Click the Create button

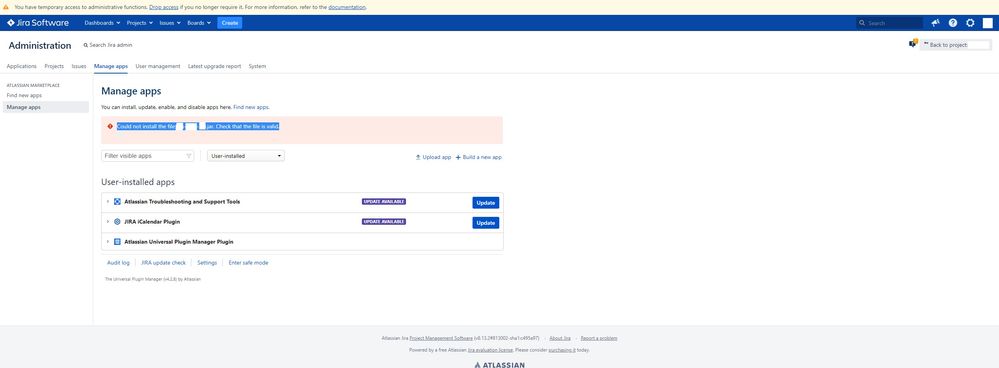point(229,23)
